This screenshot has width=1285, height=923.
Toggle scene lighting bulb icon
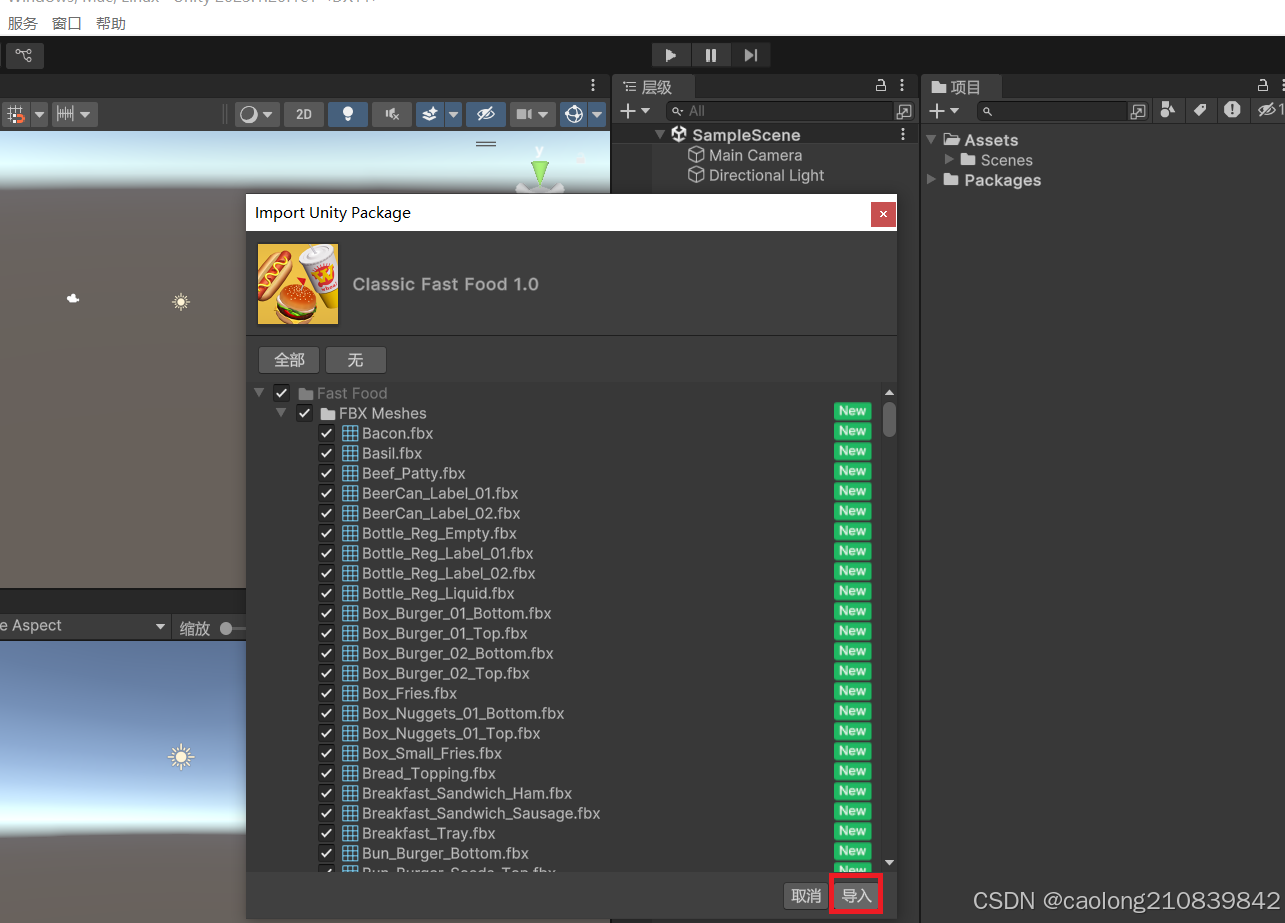point(348,115)
